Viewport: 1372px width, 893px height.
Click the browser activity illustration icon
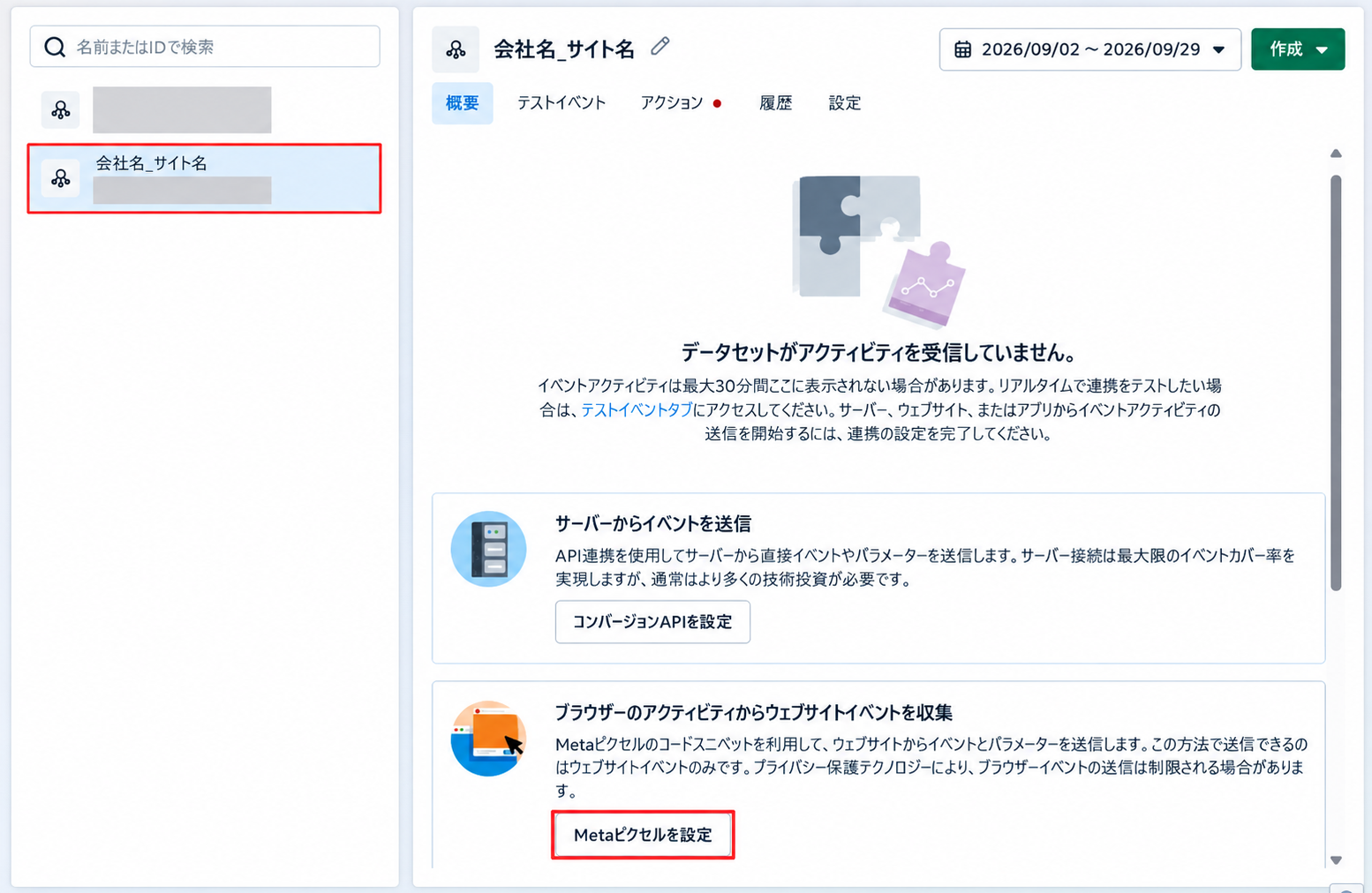click(488, 739)
